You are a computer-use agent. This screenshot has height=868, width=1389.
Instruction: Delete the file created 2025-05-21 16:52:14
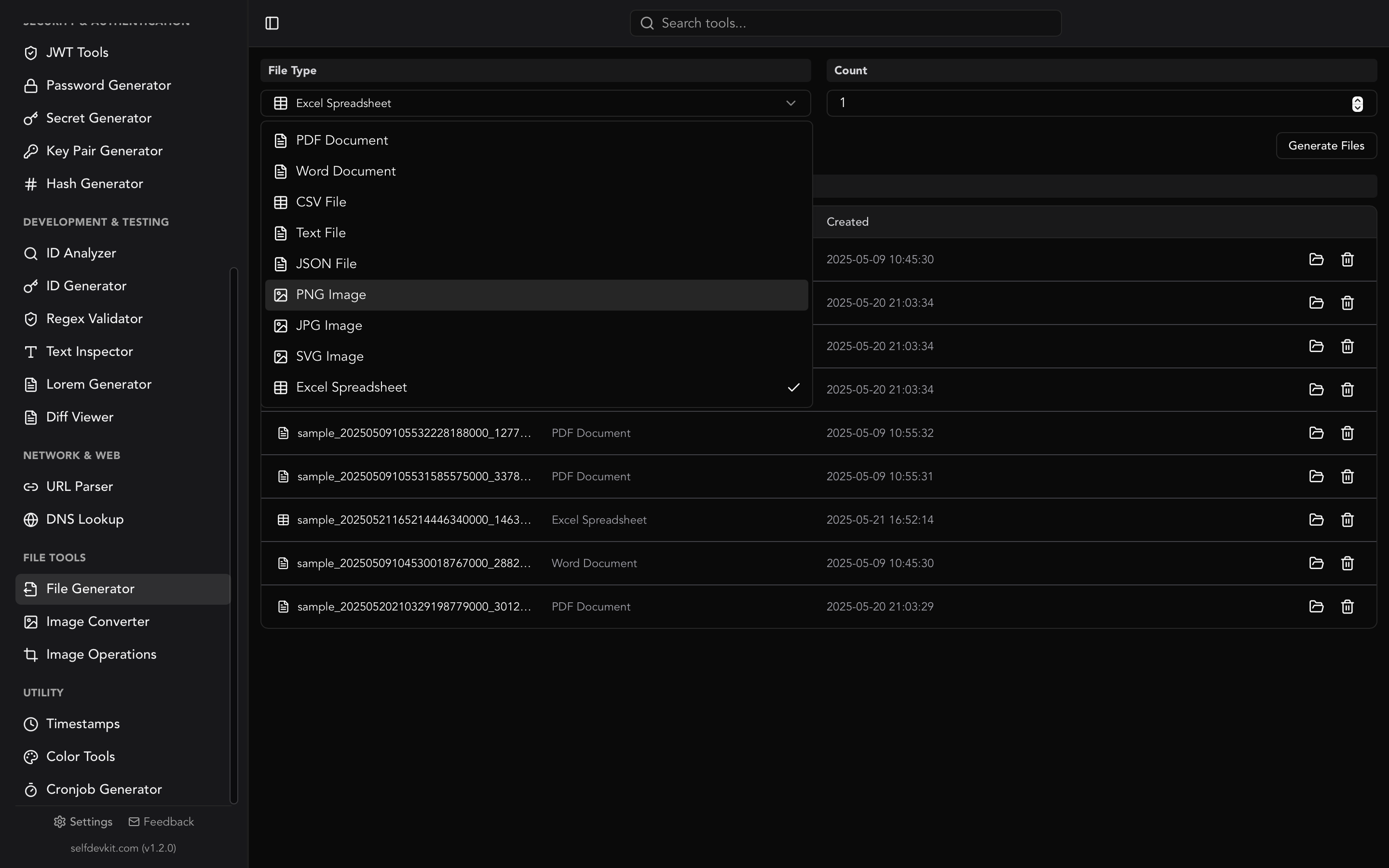pyautogui.click(x=1347, y=519)
